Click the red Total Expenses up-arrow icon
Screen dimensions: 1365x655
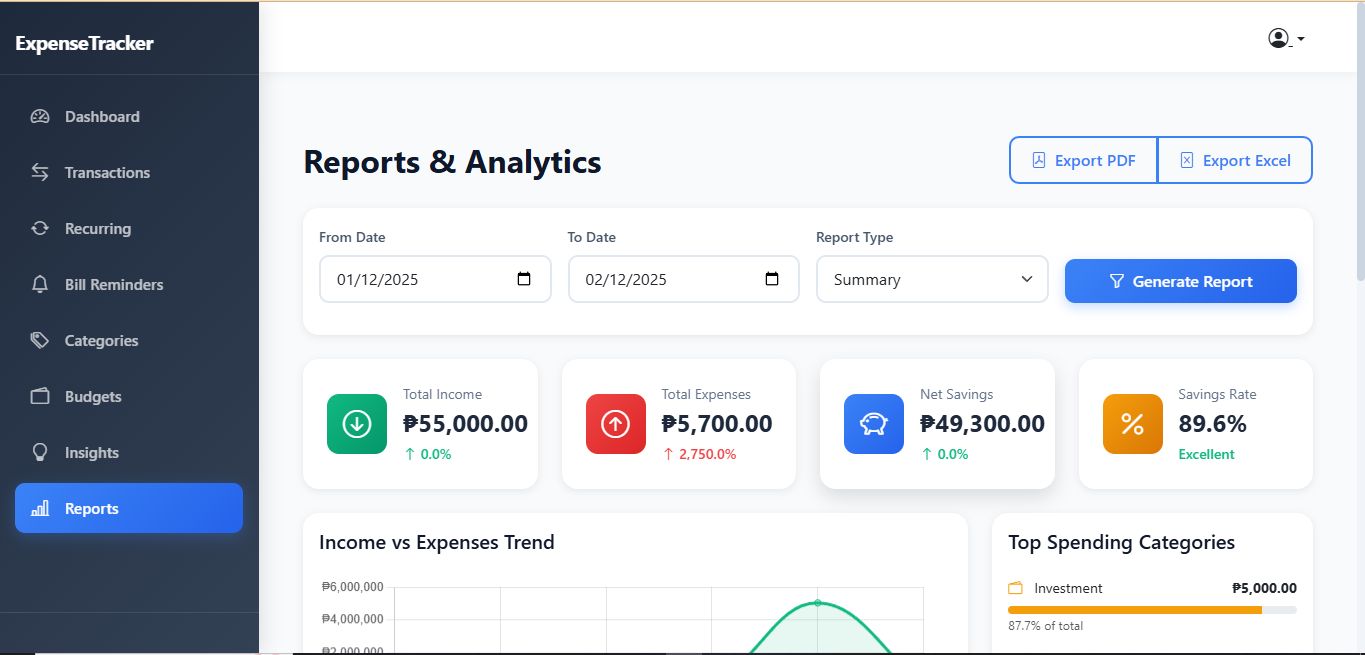616,424
